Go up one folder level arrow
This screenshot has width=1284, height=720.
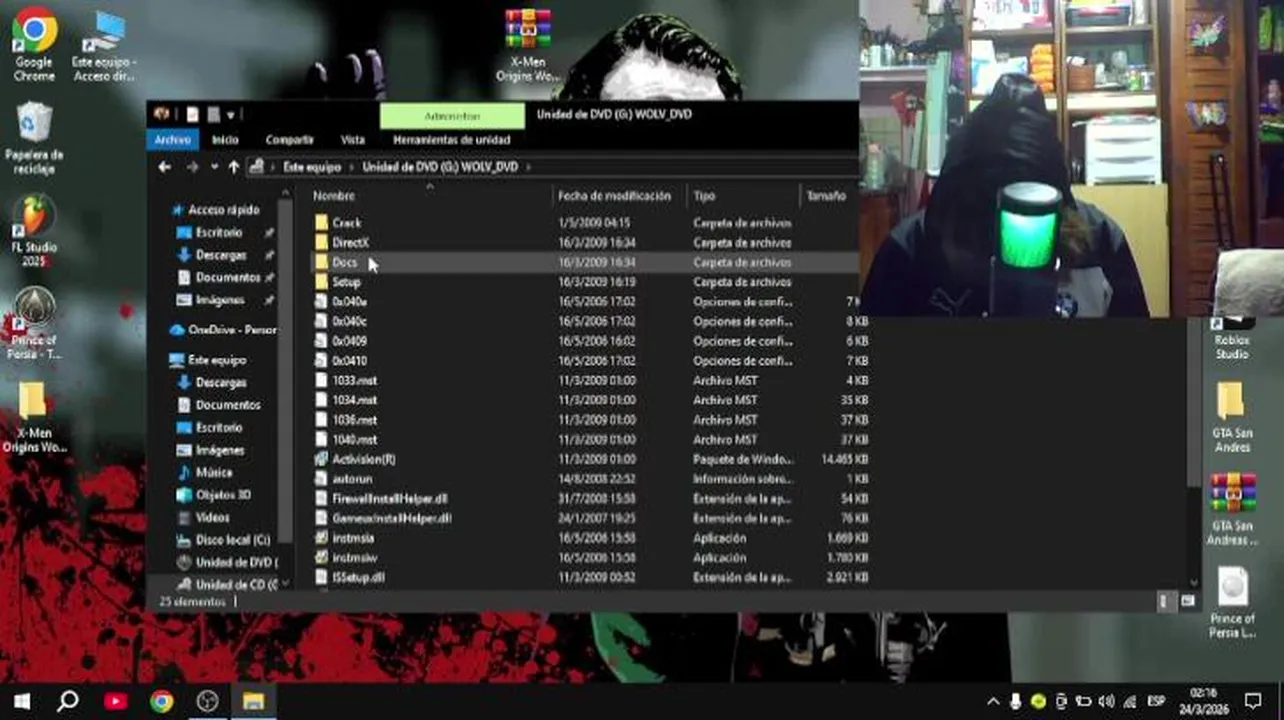[x=233, y=167]
